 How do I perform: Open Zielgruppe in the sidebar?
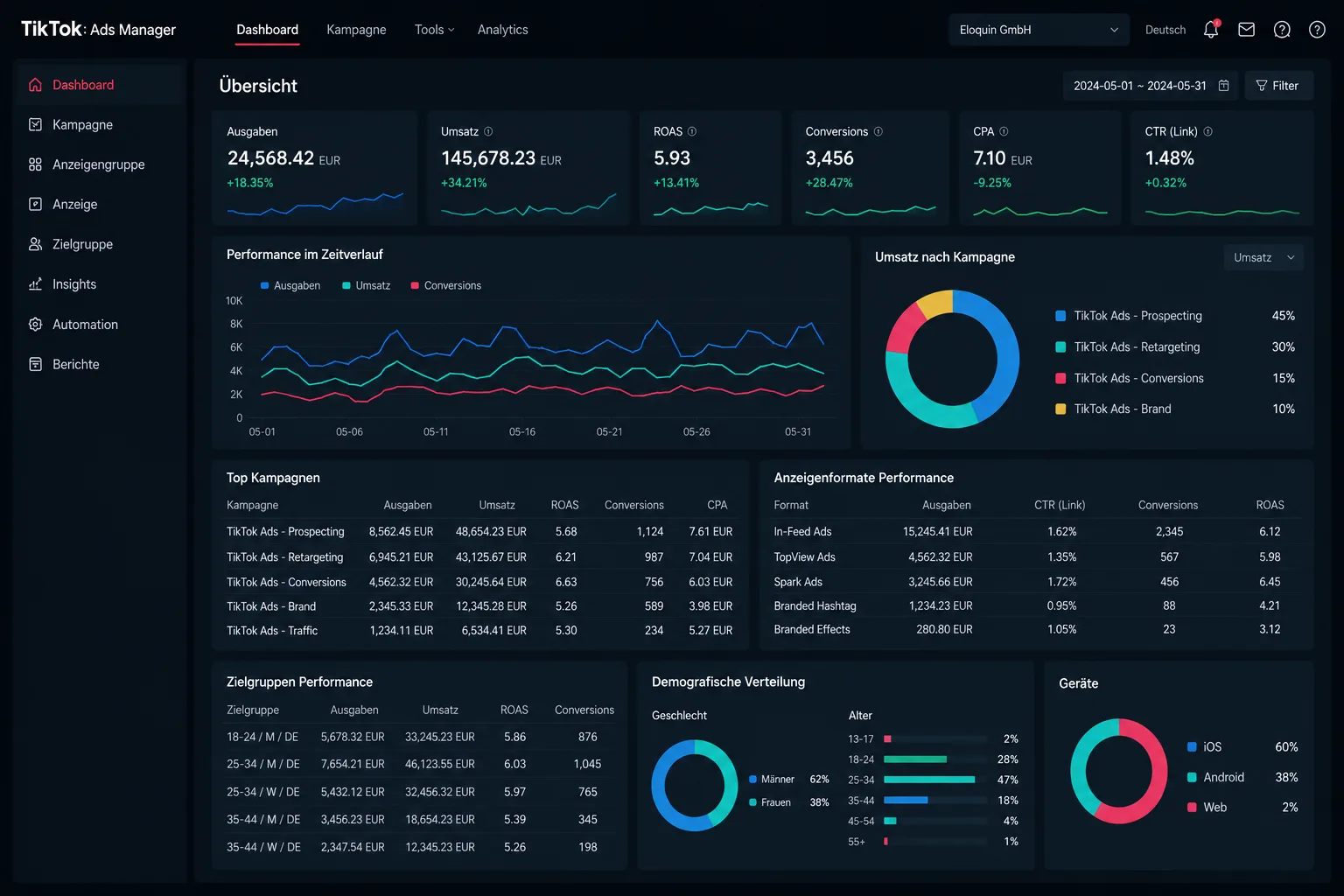click(x=98, y=244)
